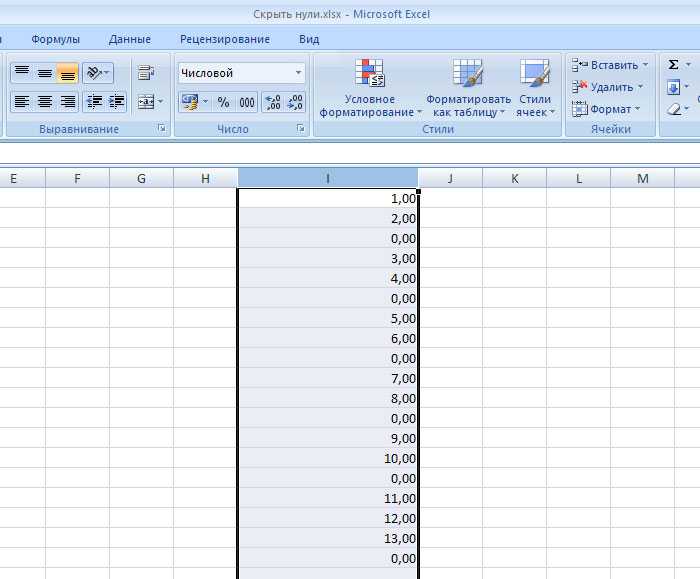Align text to the left
The width and height of the screenshot is (700, 579).
tap(22, 102)
